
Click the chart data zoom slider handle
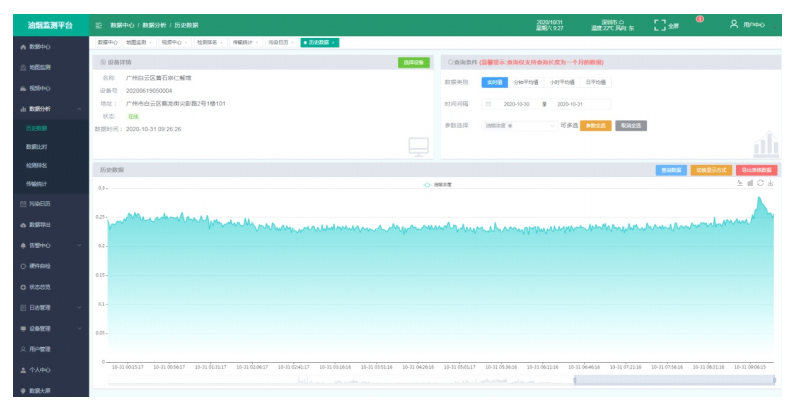[575, 380]
